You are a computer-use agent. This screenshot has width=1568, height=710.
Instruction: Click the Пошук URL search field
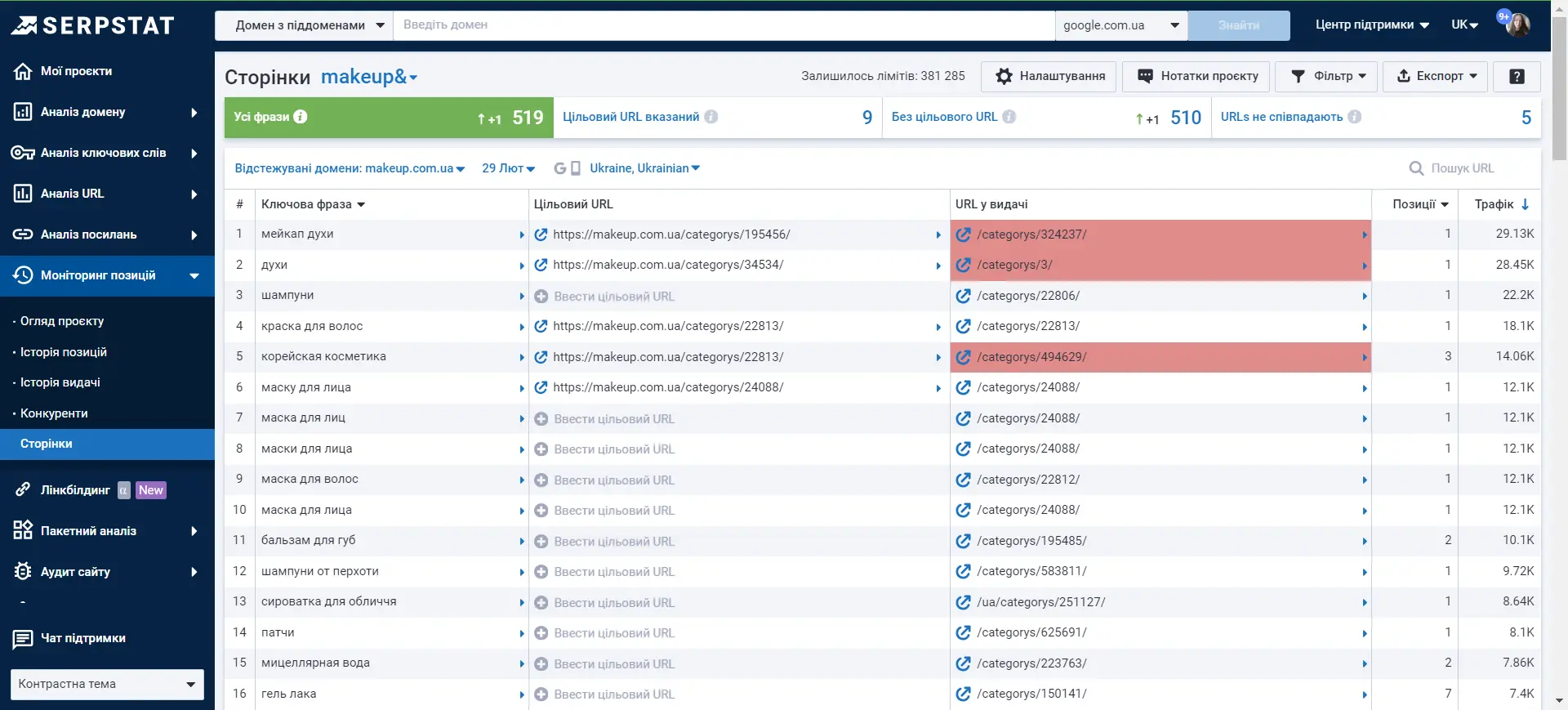point(1462,168)
